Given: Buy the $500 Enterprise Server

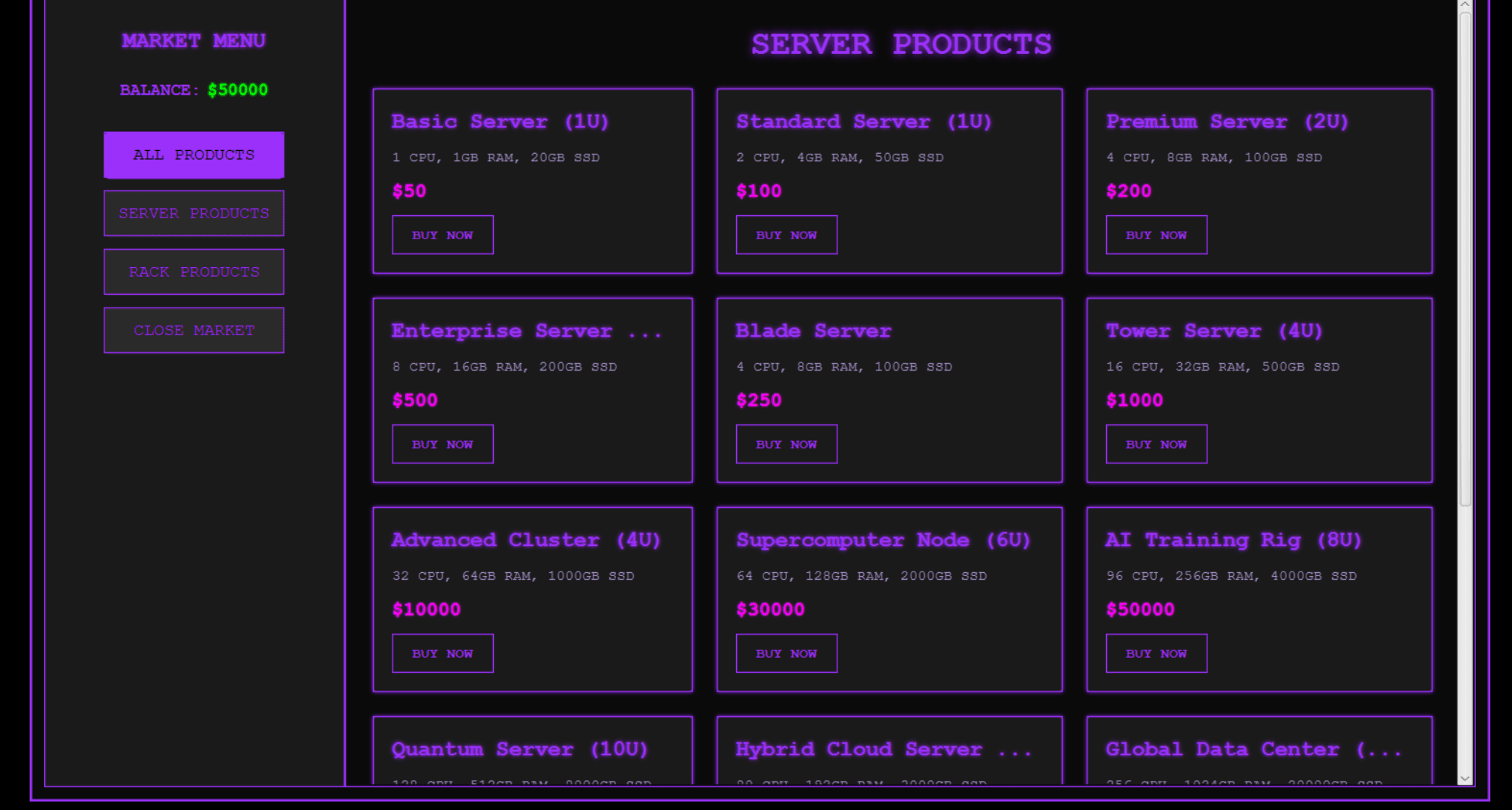Looking at the screenshot, I should point(442,445).
